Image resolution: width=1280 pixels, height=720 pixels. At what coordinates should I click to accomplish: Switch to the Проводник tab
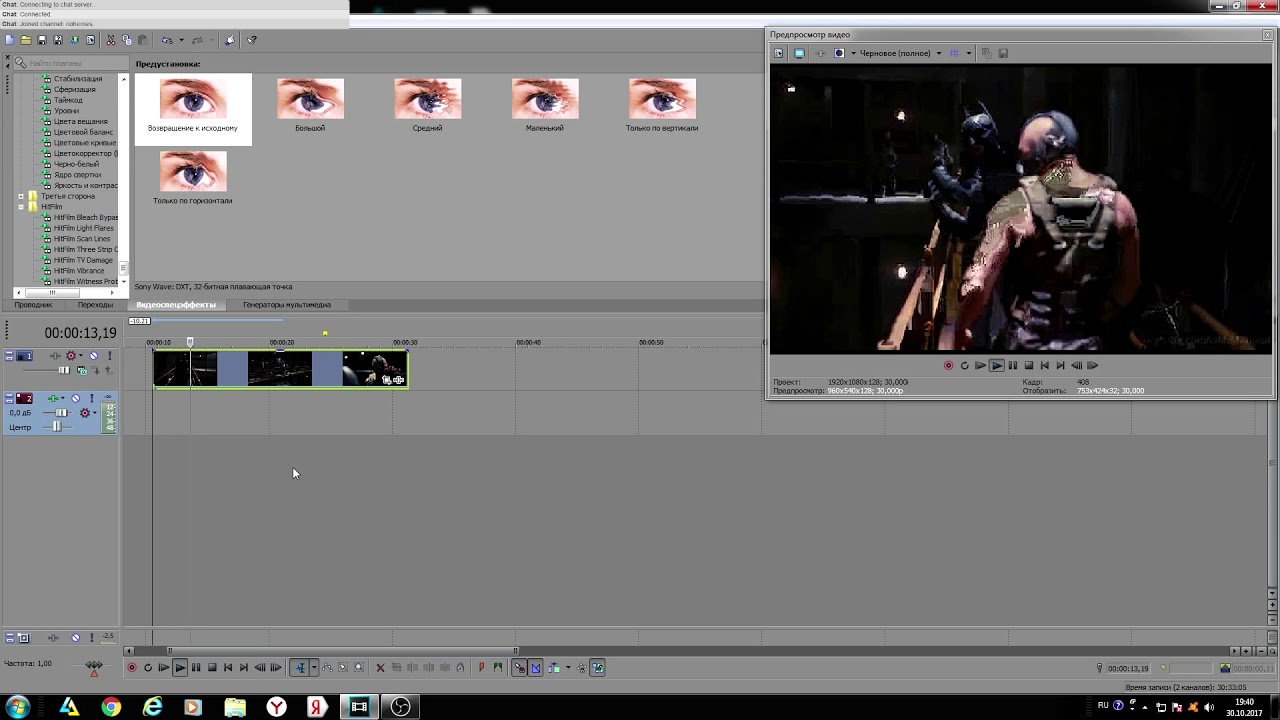pyautogui.click(x=33, y=305)
